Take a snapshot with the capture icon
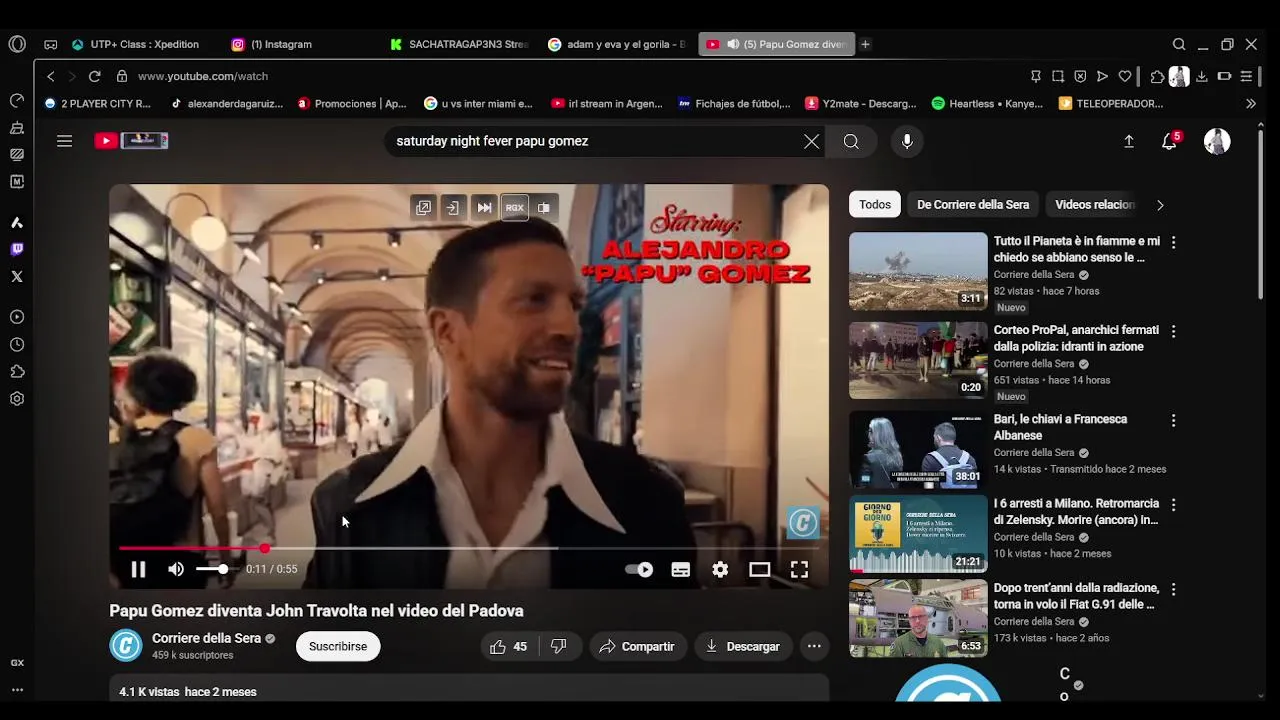The height and width of the screenshot is (720, 1280). 1058,76
